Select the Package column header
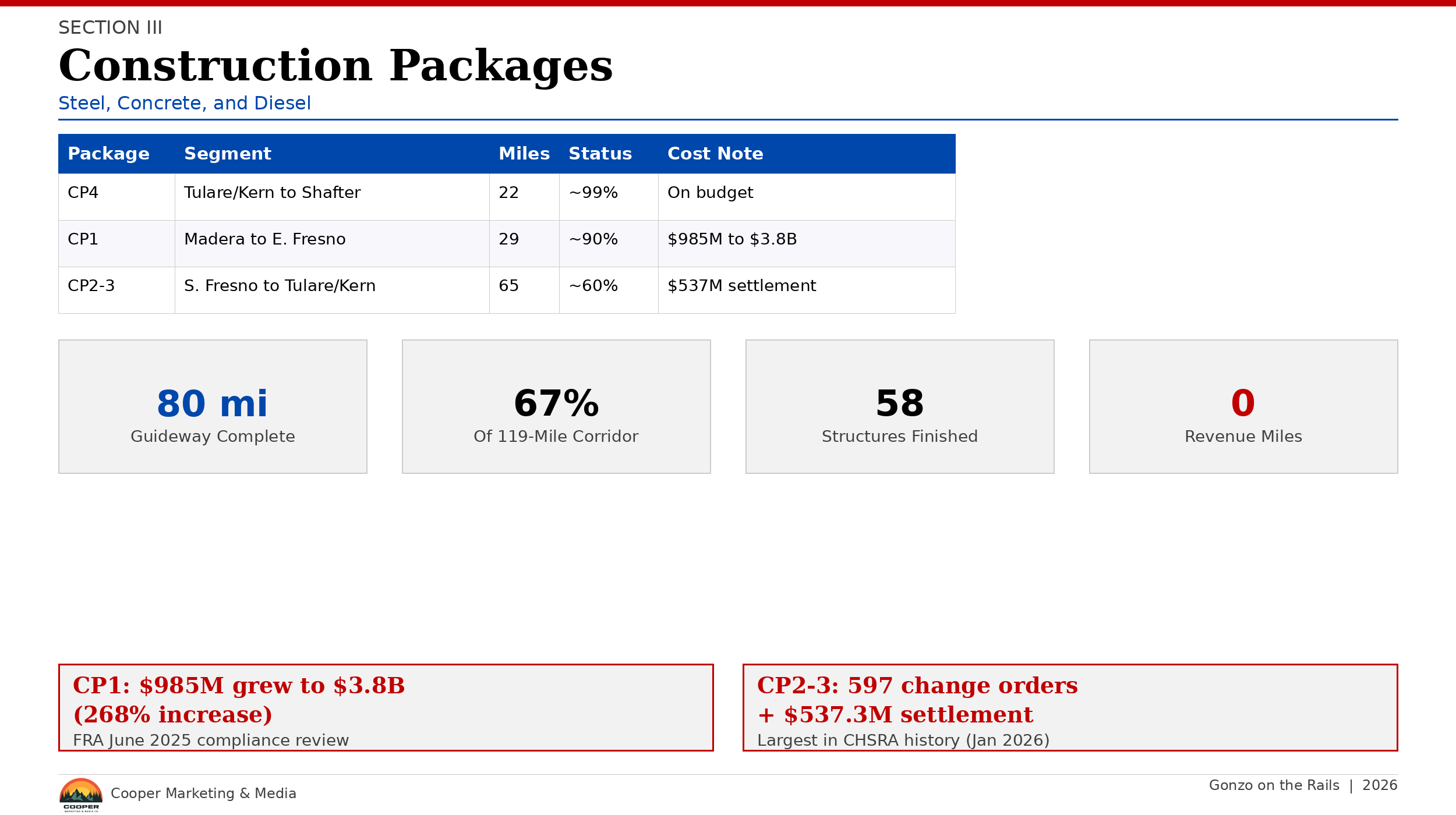Screen dimensions: 1456x815 (109, 154)
